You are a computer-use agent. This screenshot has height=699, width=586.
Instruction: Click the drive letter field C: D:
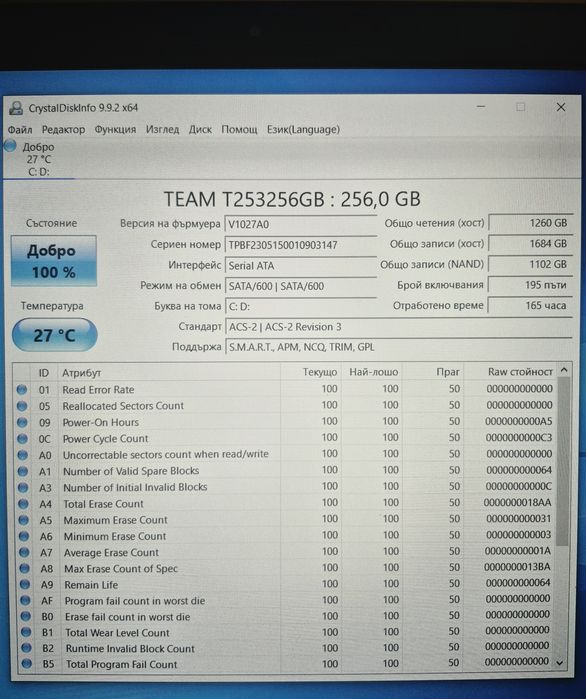tap(301, 307)
